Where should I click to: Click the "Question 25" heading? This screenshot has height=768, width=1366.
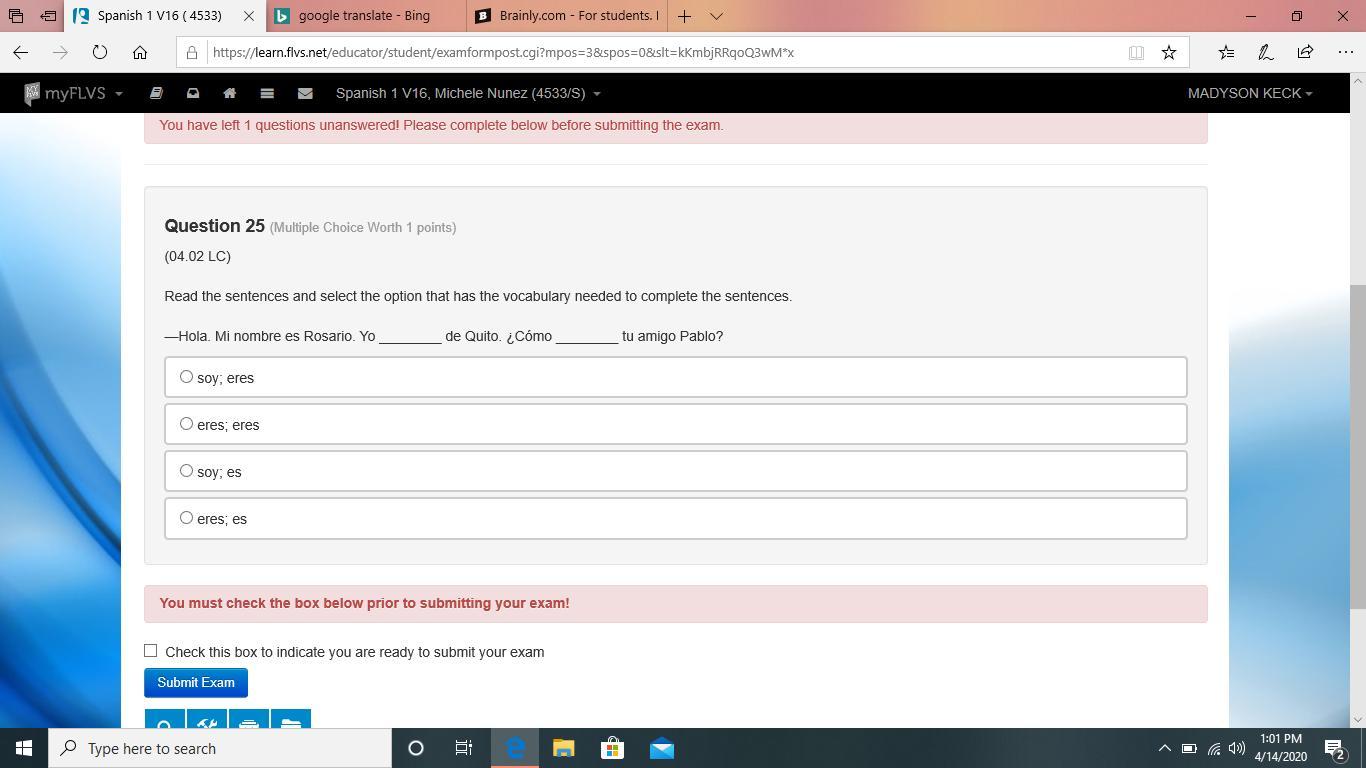click(x=215, y=226)
